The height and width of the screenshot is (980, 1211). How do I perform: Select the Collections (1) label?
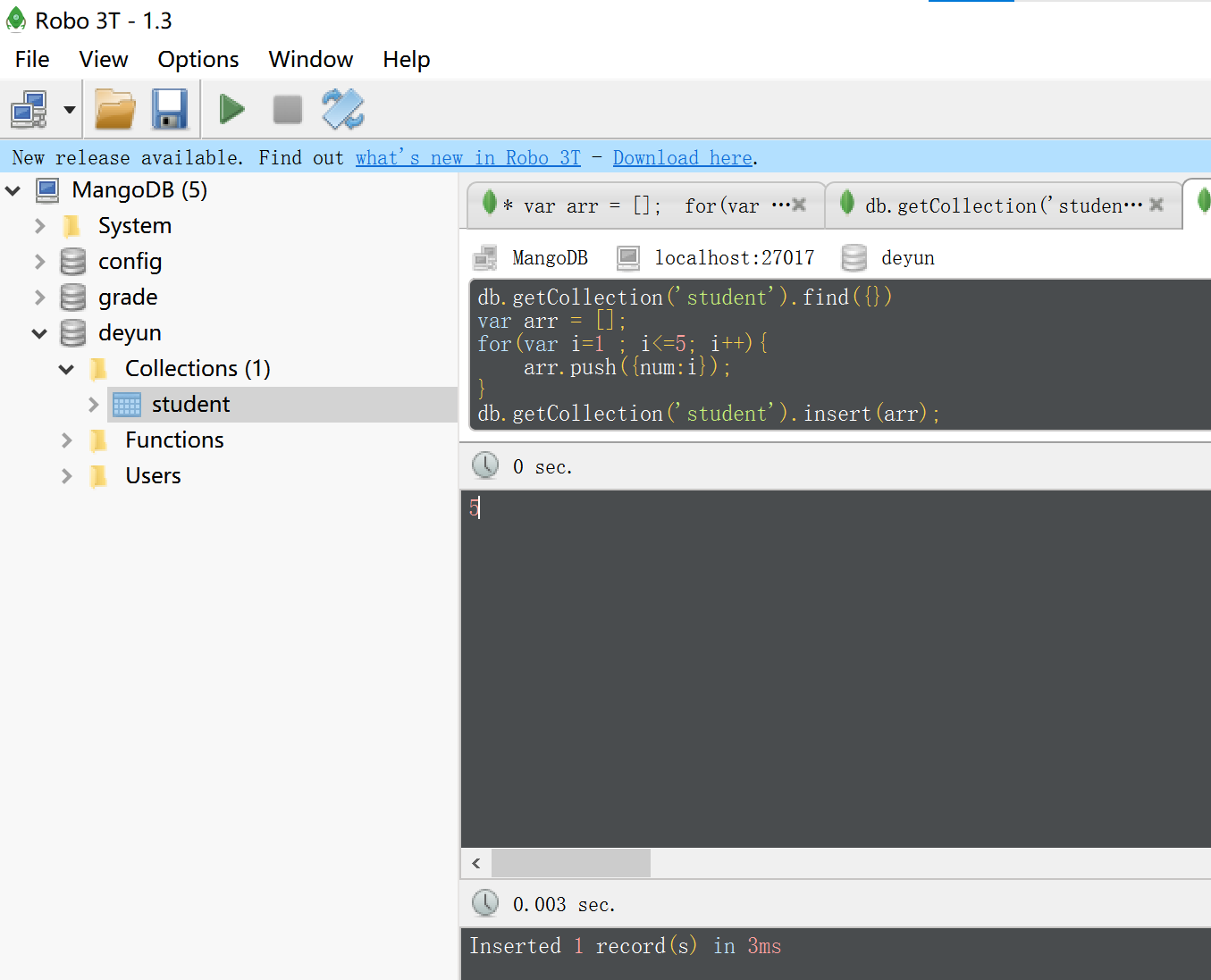point(198,369)
